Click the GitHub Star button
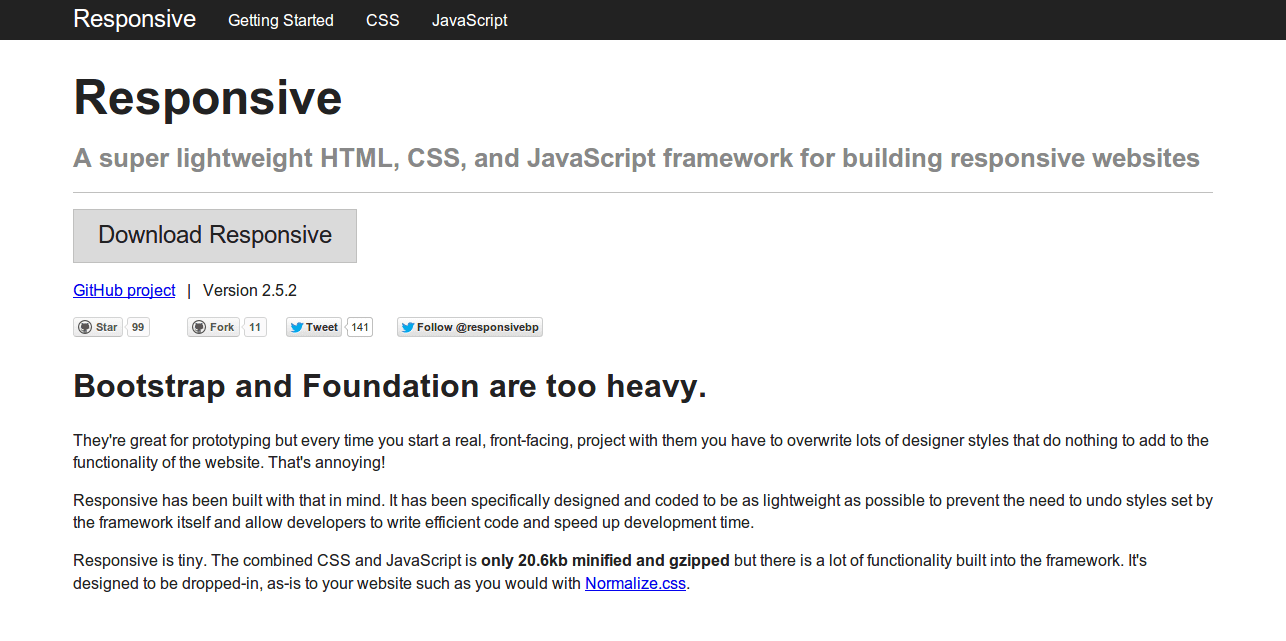This screenshot has height=641, width=1286. click(98, 327)
